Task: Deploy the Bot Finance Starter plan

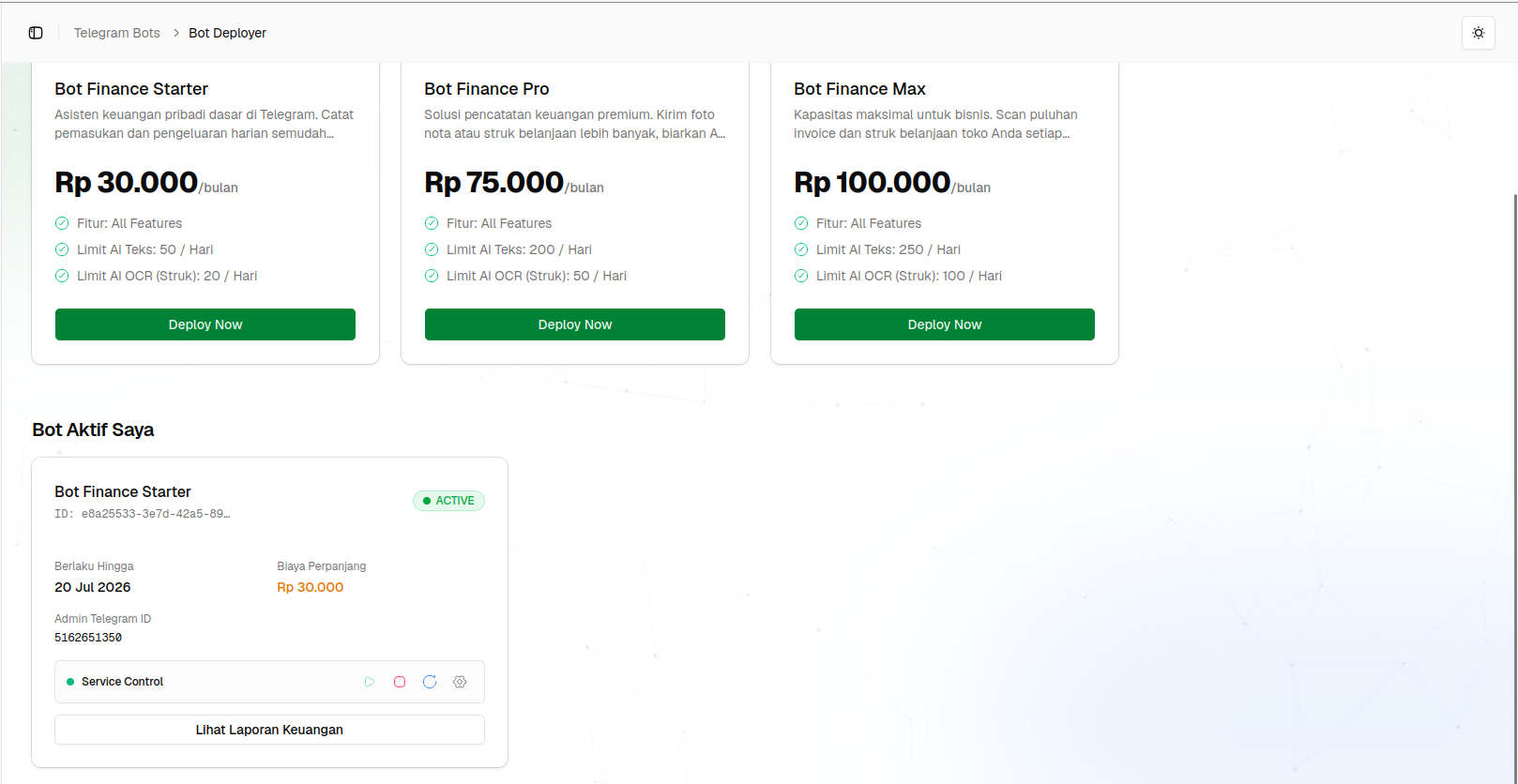Action: tap(205, 324)
